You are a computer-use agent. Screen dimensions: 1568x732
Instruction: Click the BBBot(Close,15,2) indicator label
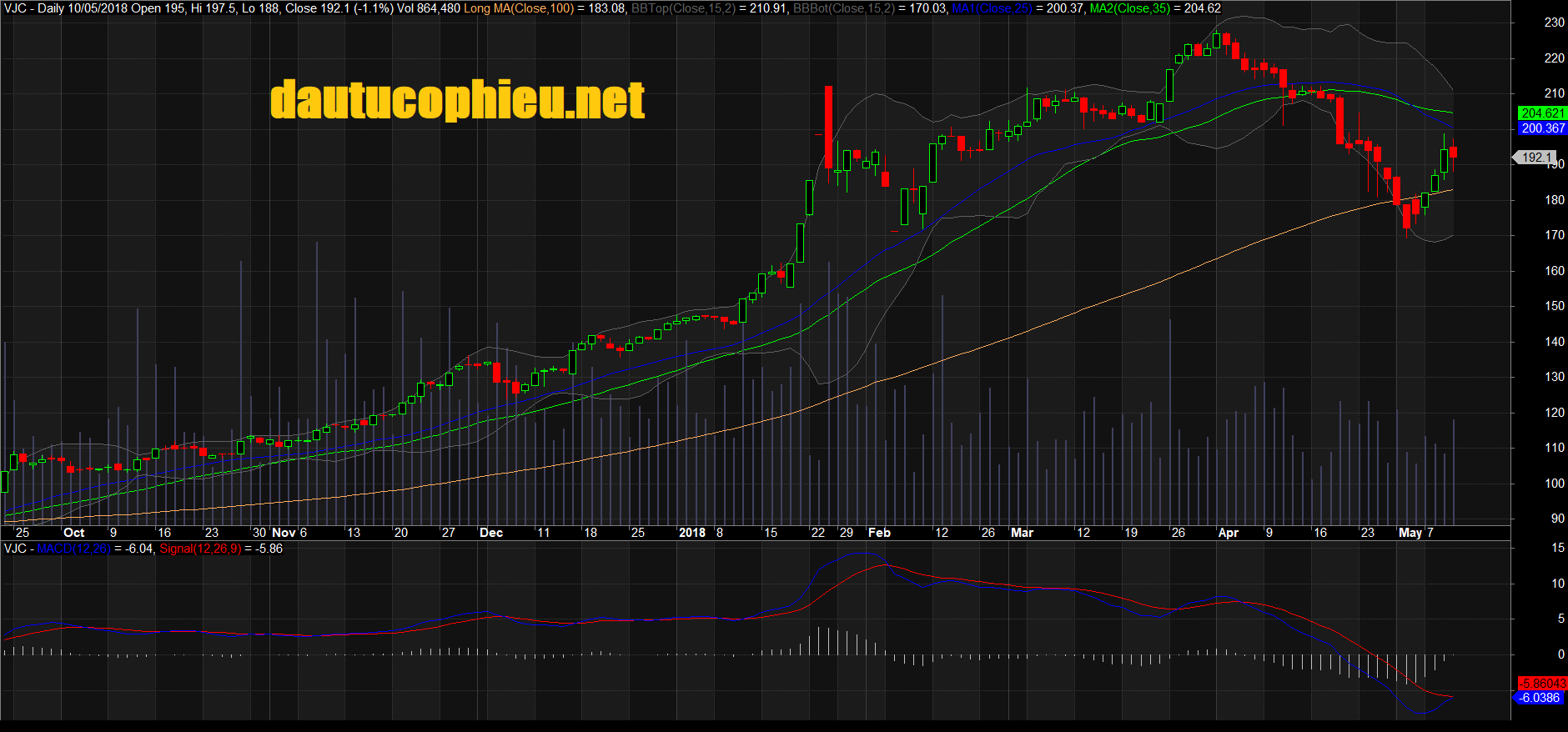pos(843,8)
